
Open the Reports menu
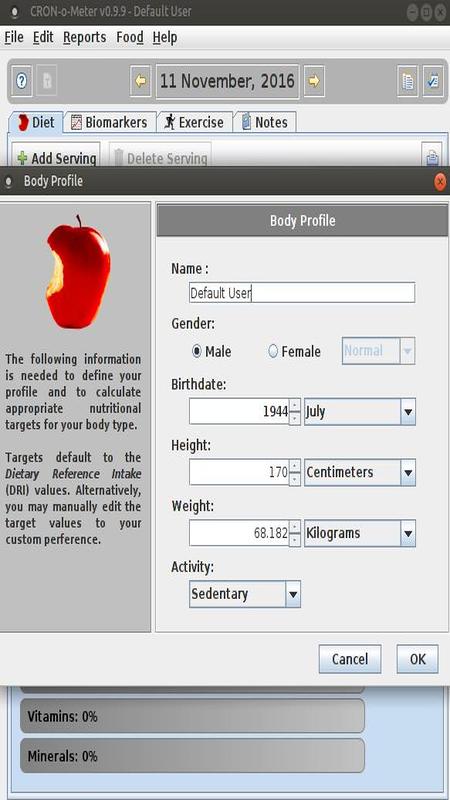pos(84,37)
